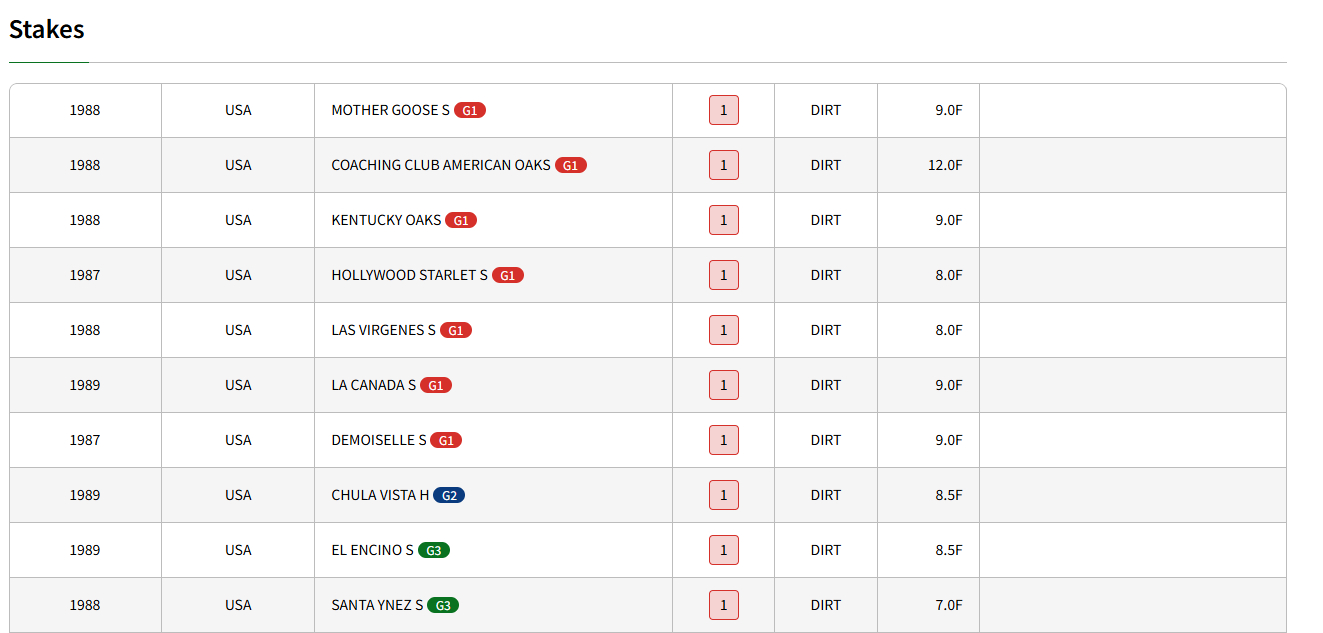The image size is (1323, 633).
Task: Click the G1 badge beside Hollywood Starlet S
Action: [x=508, y=275]
